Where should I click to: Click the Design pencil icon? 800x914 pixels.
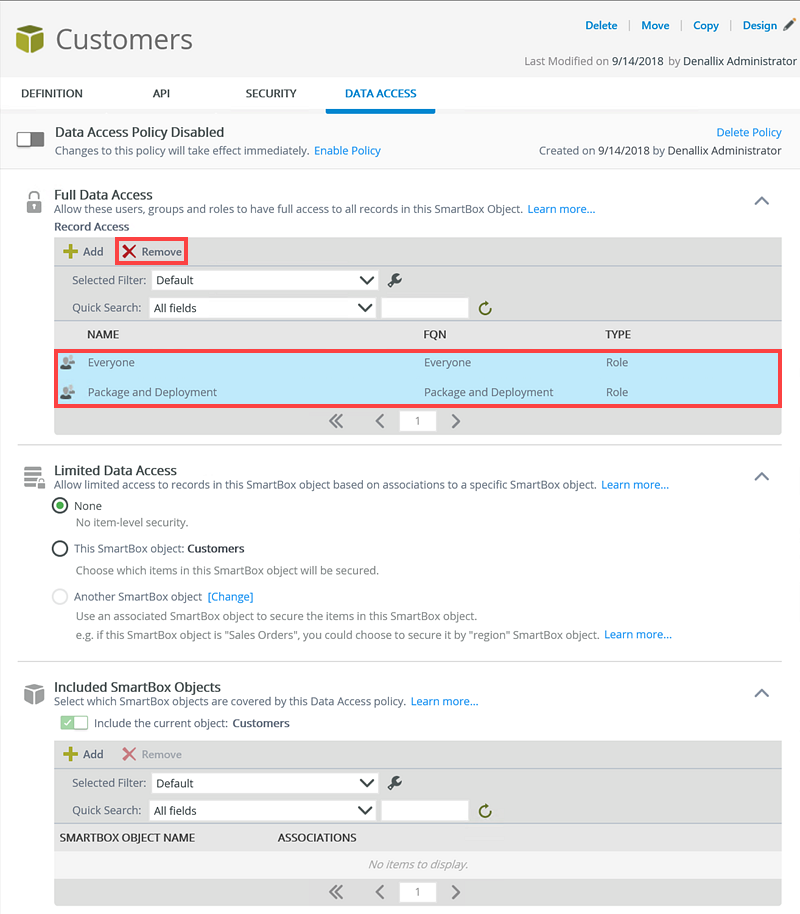tap(789, 25)
